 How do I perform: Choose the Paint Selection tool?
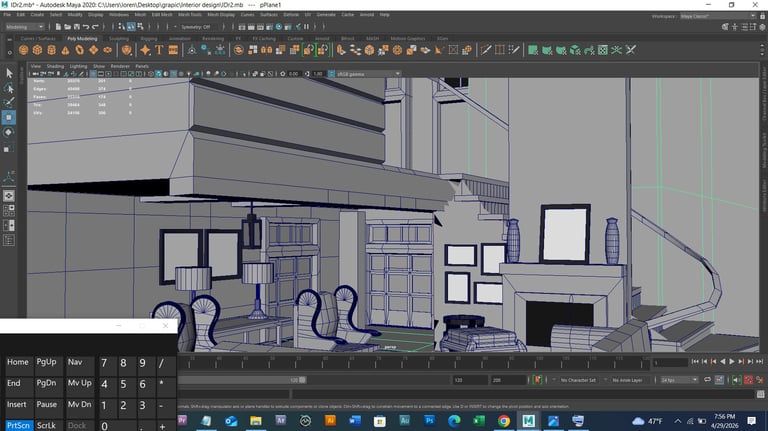(x=9, y=102)
